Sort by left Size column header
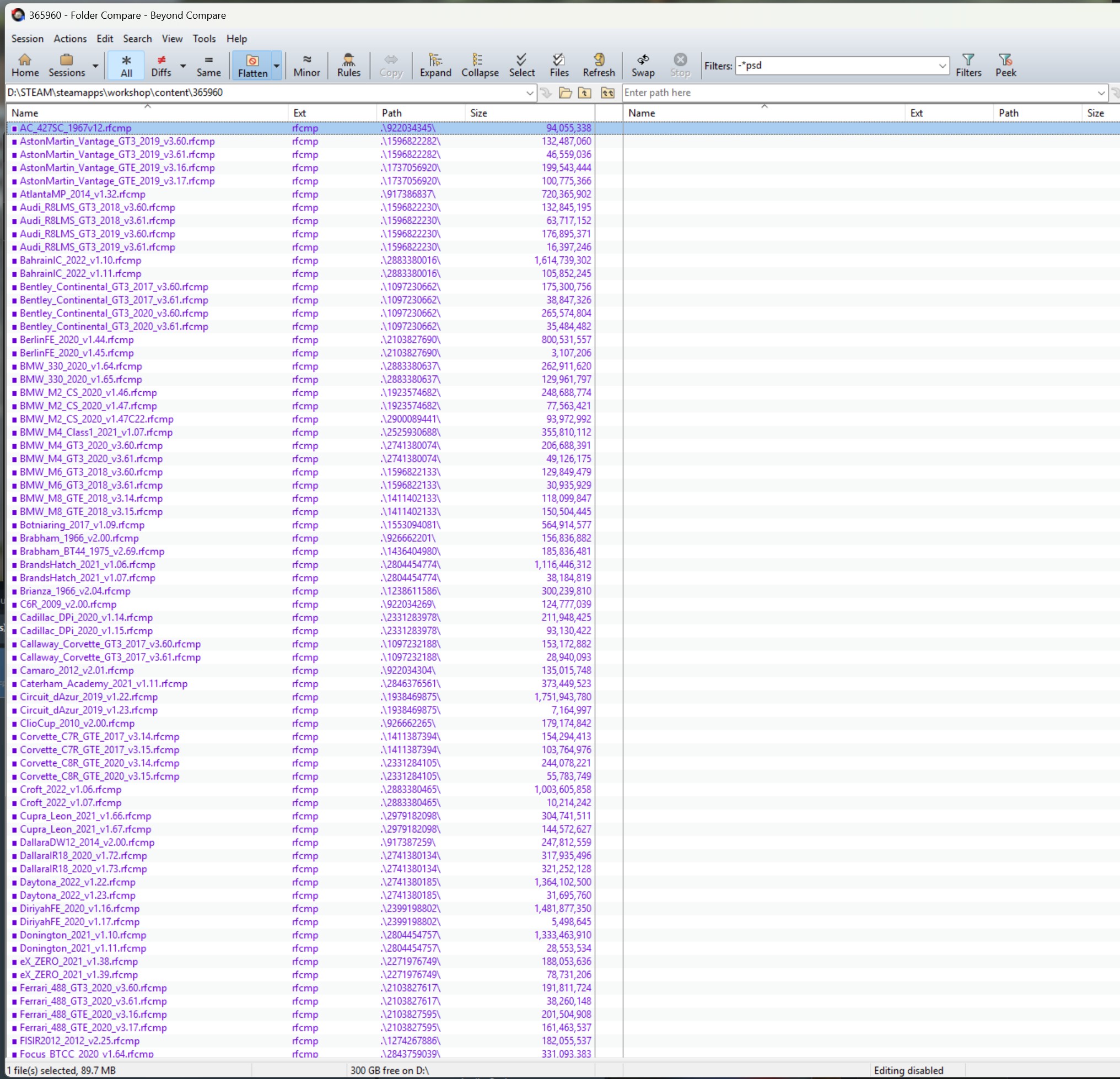Viewport: 1120px width, 1079px height. 478,113
